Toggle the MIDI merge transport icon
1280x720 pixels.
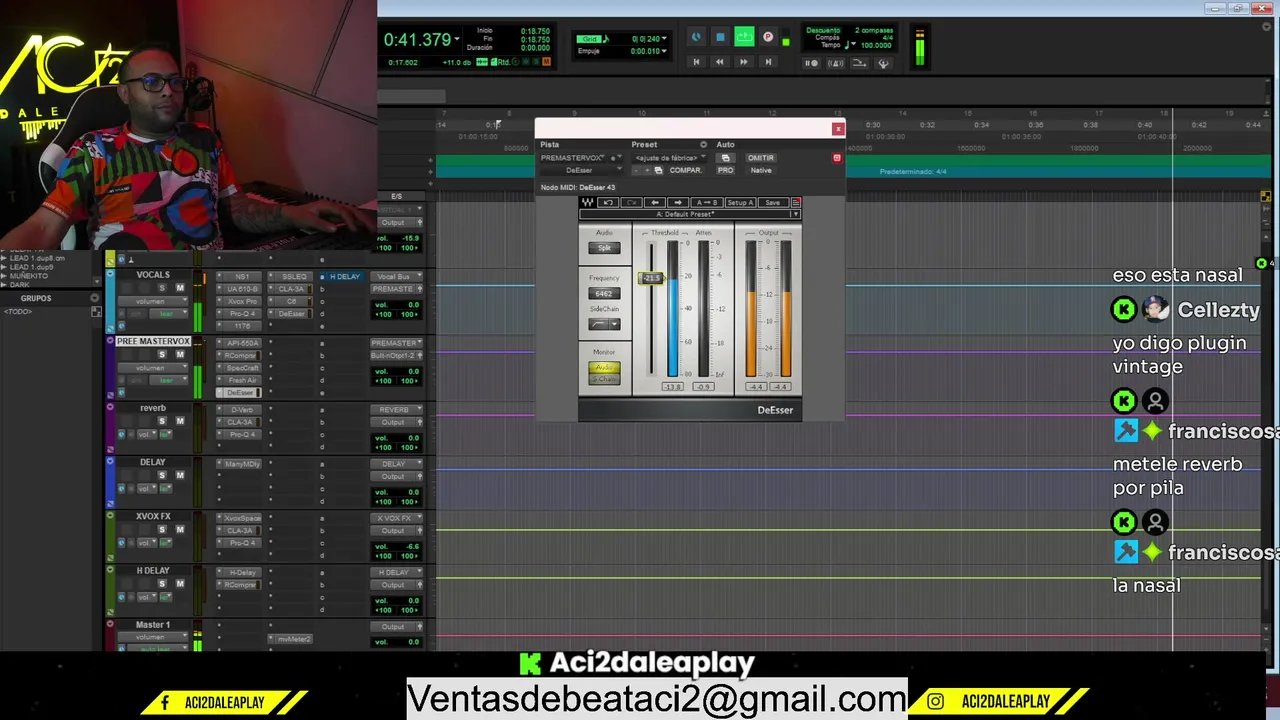tap(883, 63)
